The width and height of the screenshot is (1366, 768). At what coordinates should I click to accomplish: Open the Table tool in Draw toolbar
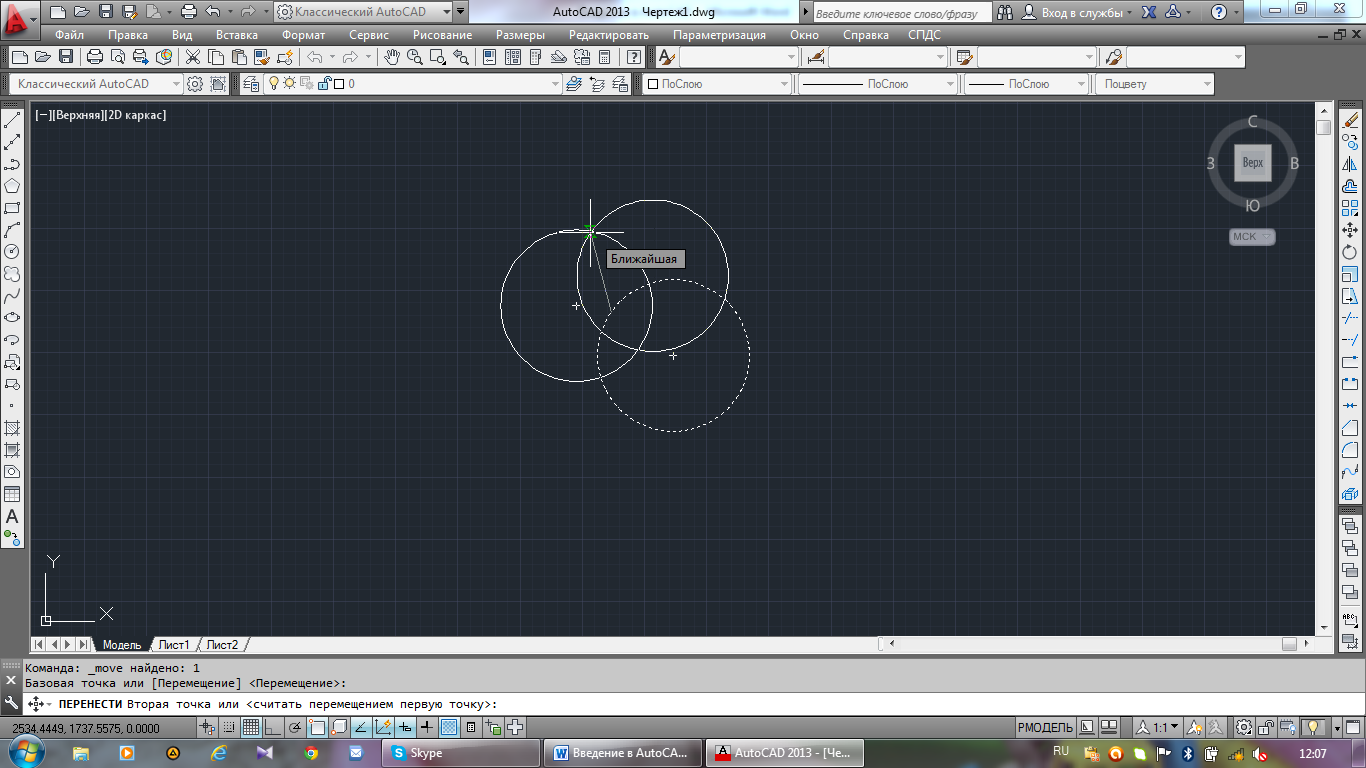point(12,494)
